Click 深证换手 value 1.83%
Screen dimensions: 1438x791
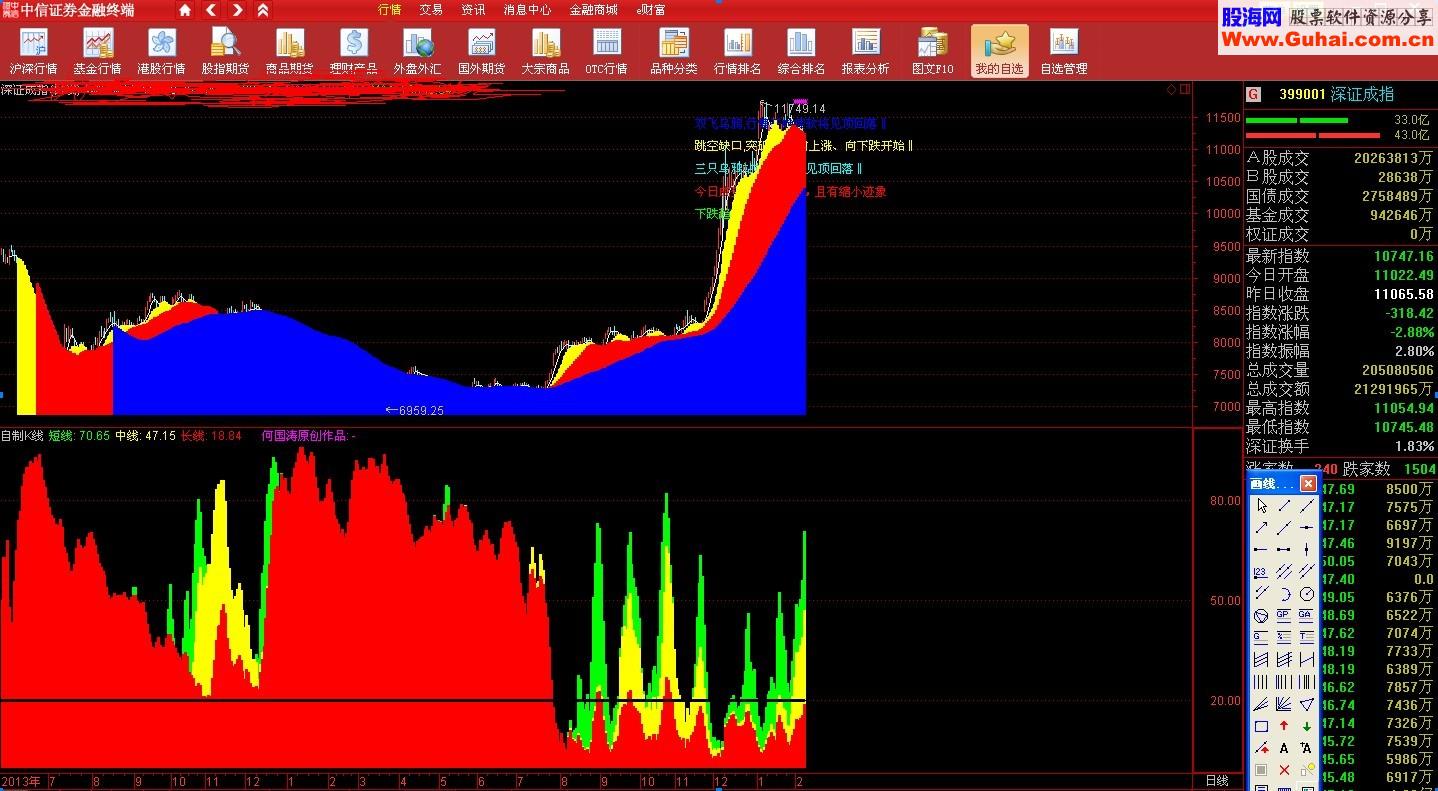(1414, 446)
